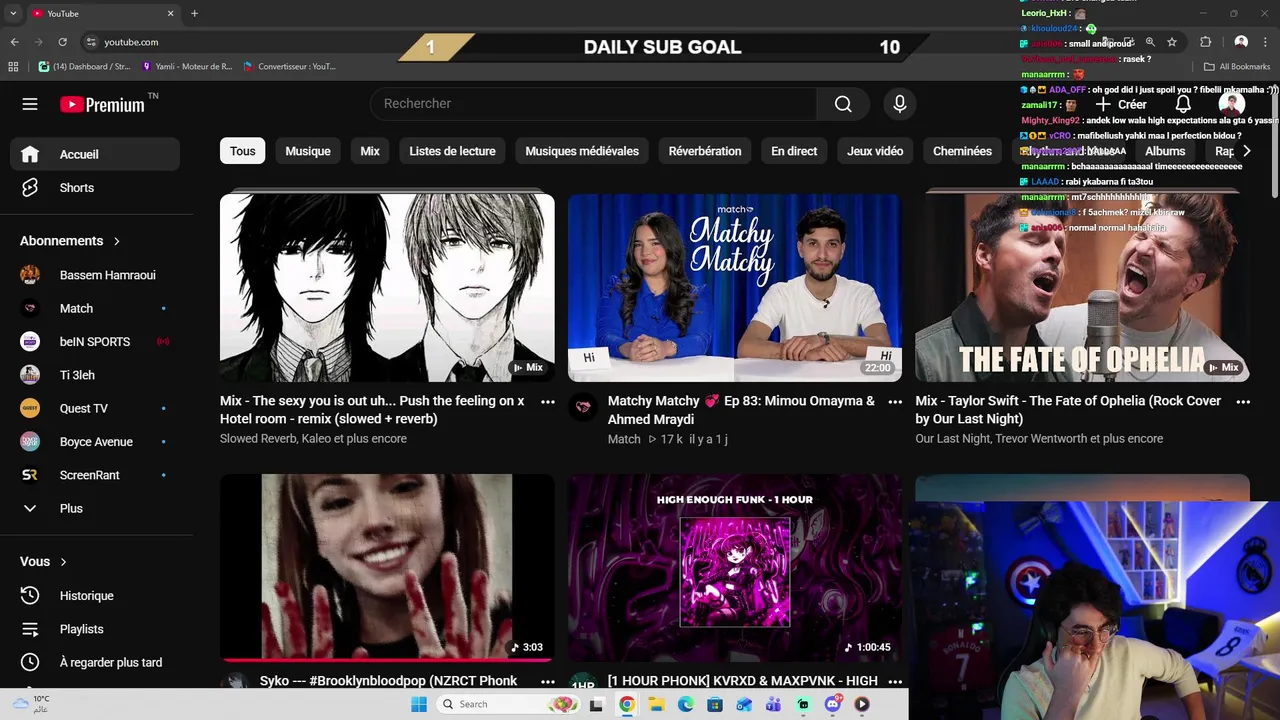Open the YouTube hamburger guide menu
The height and width of the screenshot is (720, 1280).
point(30,104)
